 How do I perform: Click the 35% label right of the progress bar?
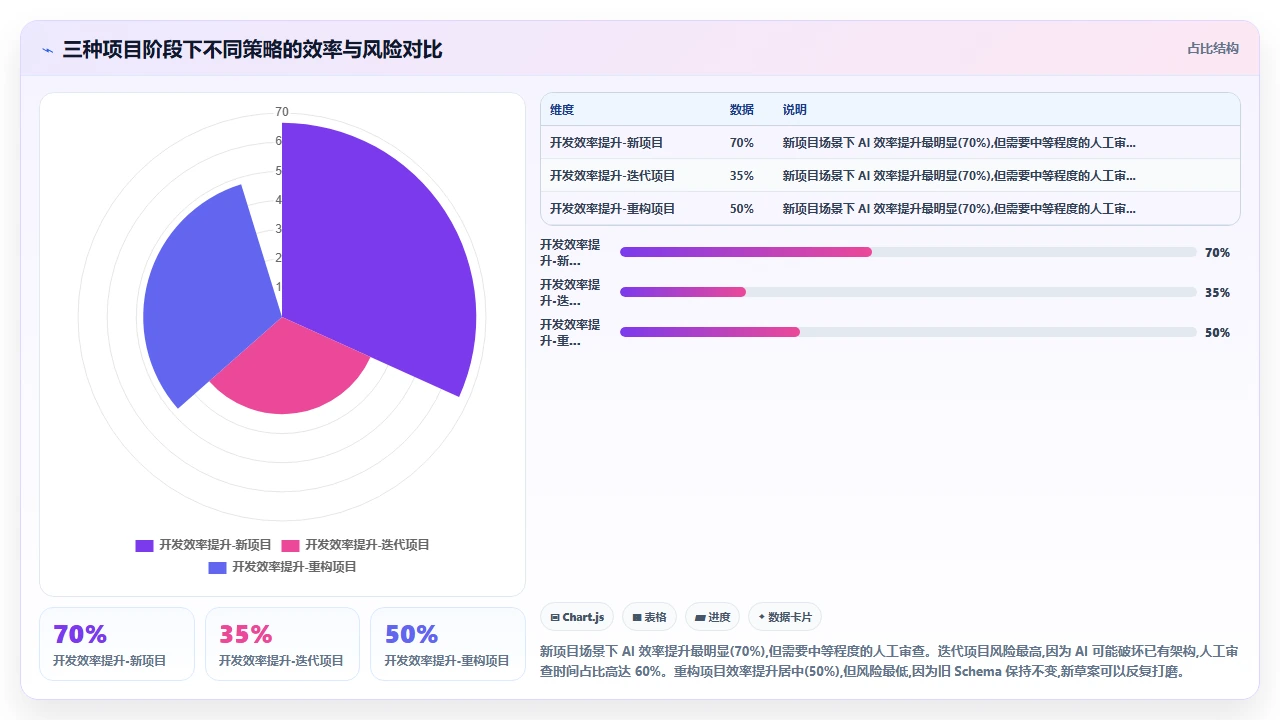pyautogui.click(x=1217, y=293)
